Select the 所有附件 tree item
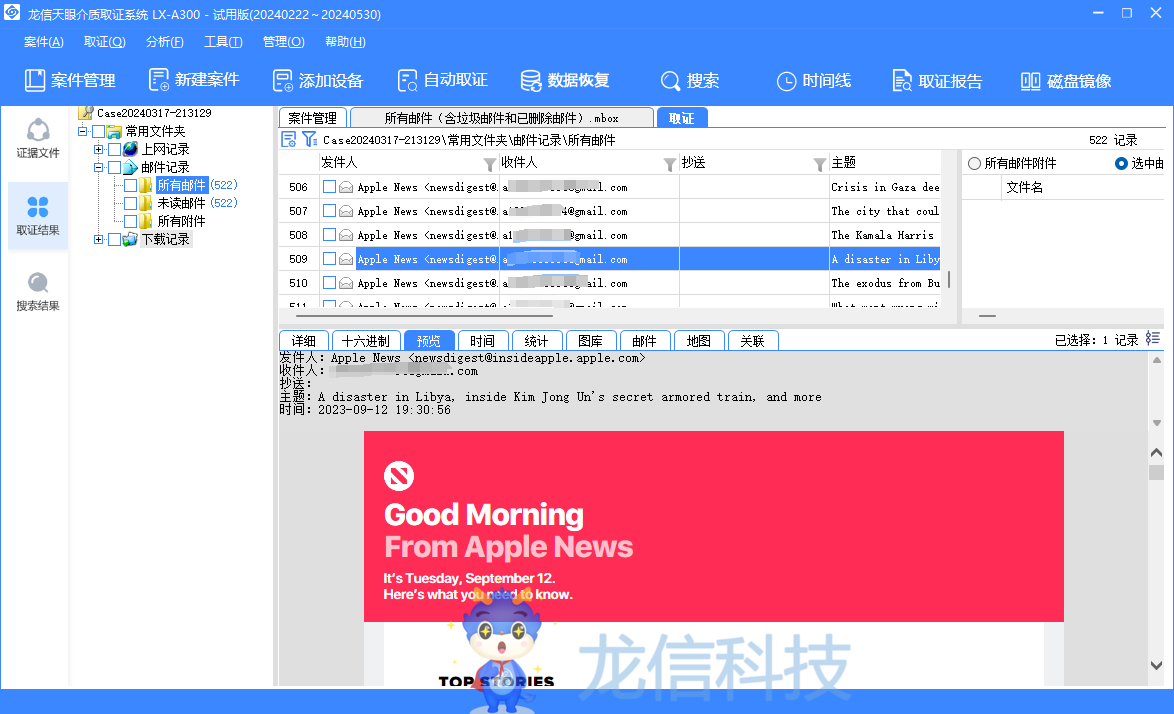This screenshot has width=1174, height=714. (x=181, y=221)
